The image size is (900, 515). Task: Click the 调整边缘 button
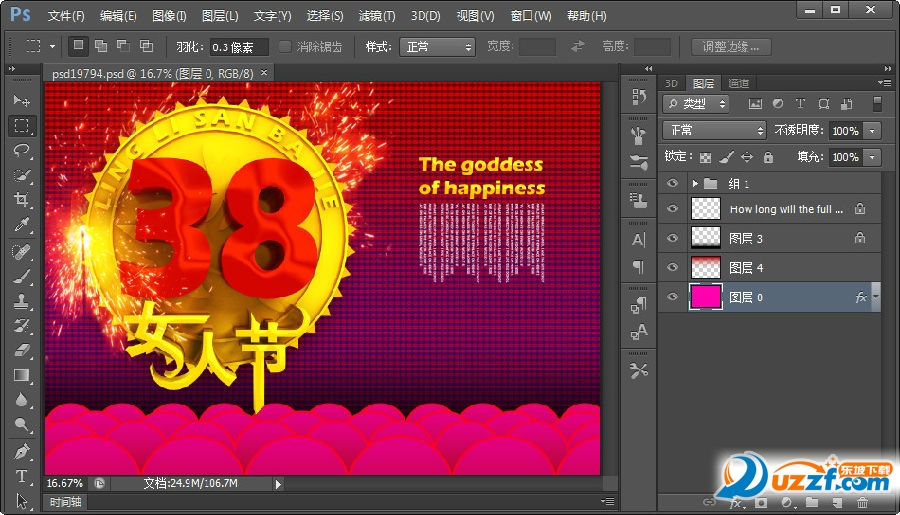[731, 47]
